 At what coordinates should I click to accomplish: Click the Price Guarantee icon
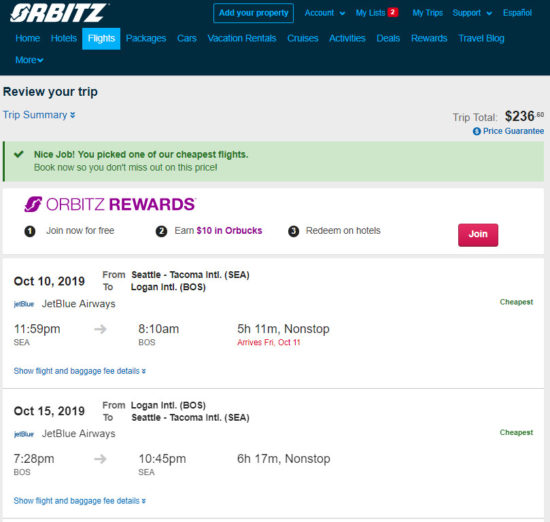[477, 131]
